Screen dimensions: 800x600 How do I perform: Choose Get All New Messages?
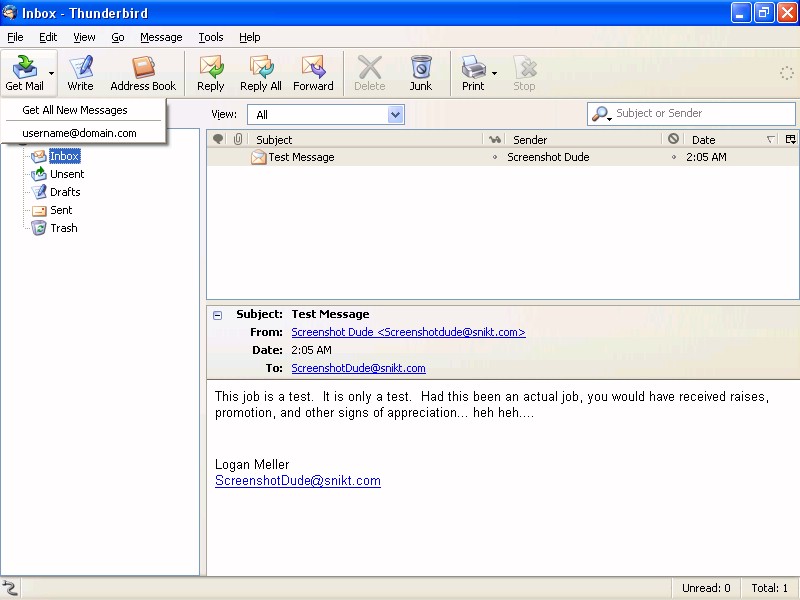(83, 110)
